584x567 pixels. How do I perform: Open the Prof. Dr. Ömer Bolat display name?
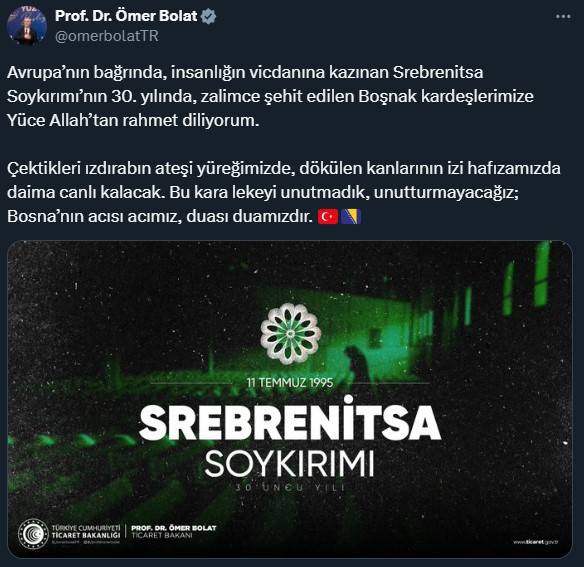click(126, 16)
